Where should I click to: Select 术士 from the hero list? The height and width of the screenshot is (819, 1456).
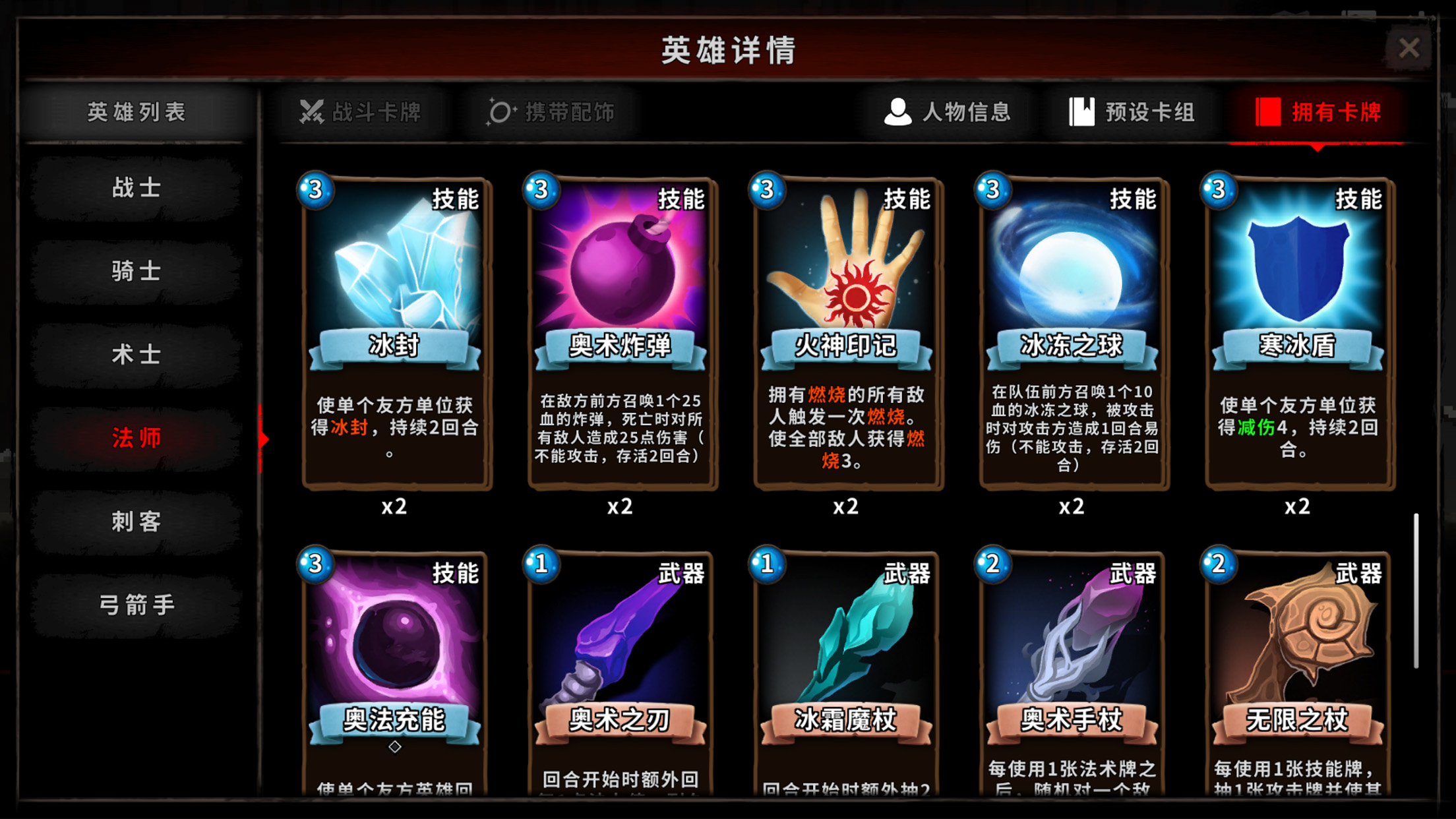136,355
